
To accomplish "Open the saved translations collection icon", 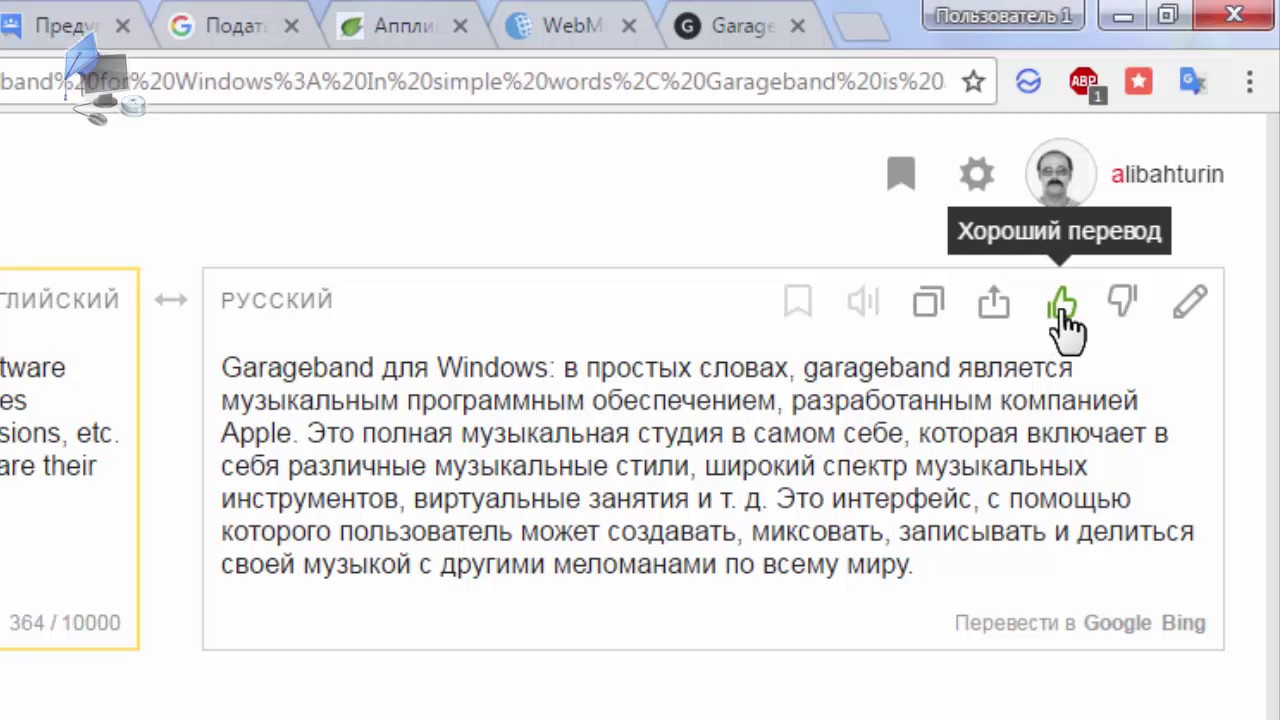I will (x=901, y=174).
